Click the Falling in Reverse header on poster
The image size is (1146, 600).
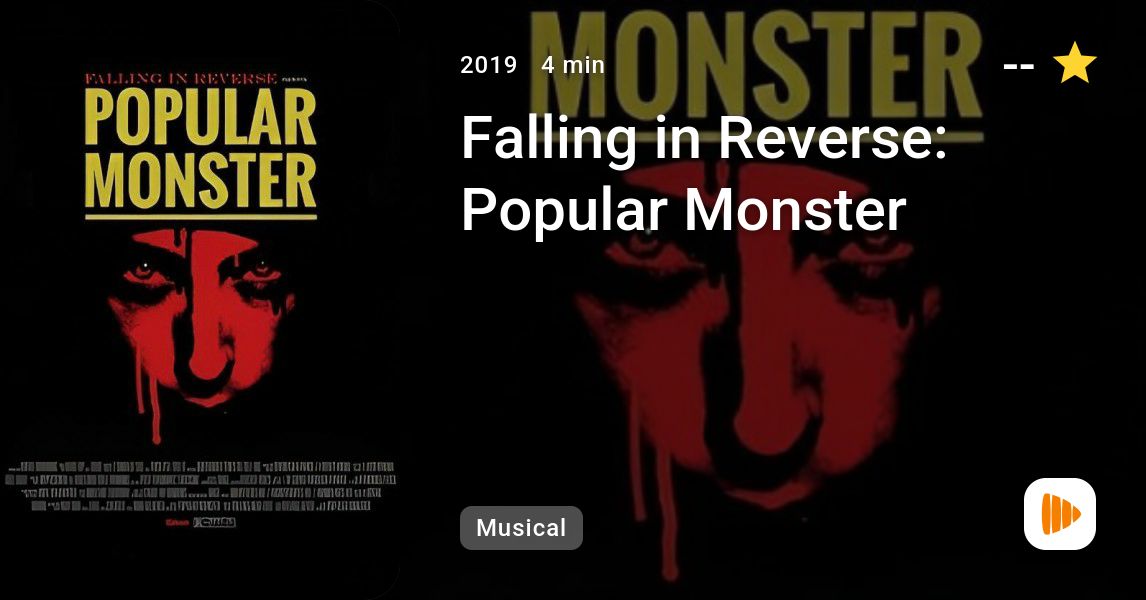coord(181,78)
